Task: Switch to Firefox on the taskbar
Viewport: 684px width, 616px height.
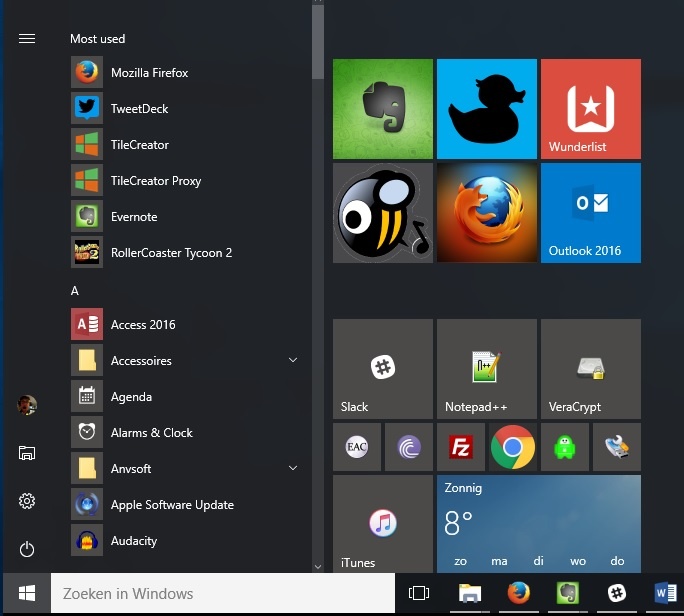Action: pos(519,593)
